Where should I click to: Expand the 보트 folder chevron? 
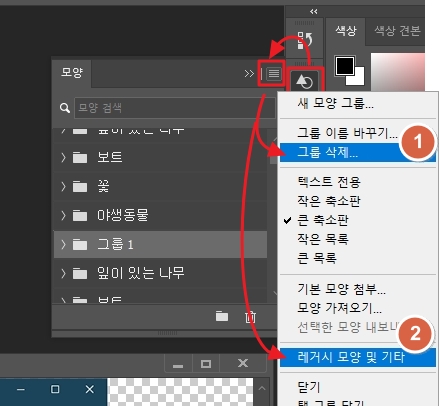tap(63, 157)
